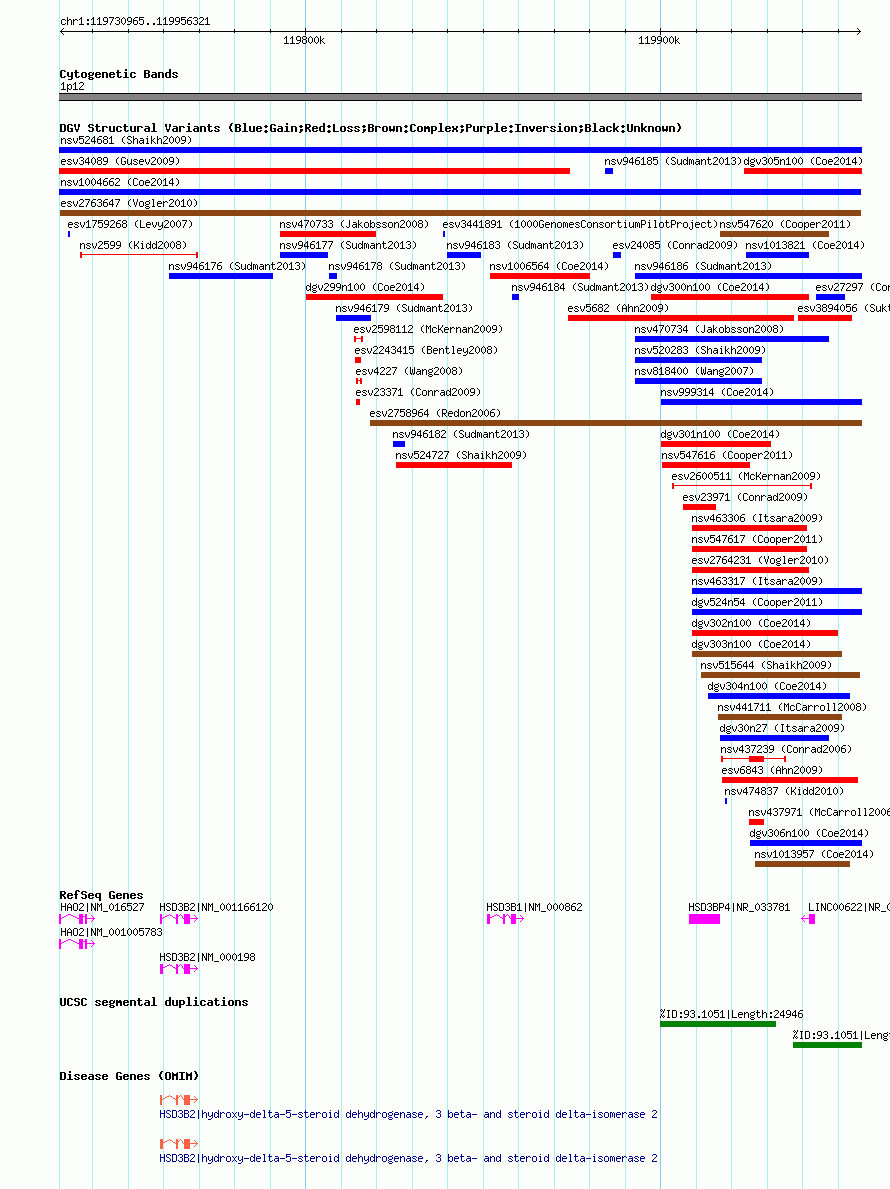Viewport: 890px width, 1189px height.
Task: Select the nsv946179 (Sudmant2013) blue bar
Action: (x=353, y=318)
